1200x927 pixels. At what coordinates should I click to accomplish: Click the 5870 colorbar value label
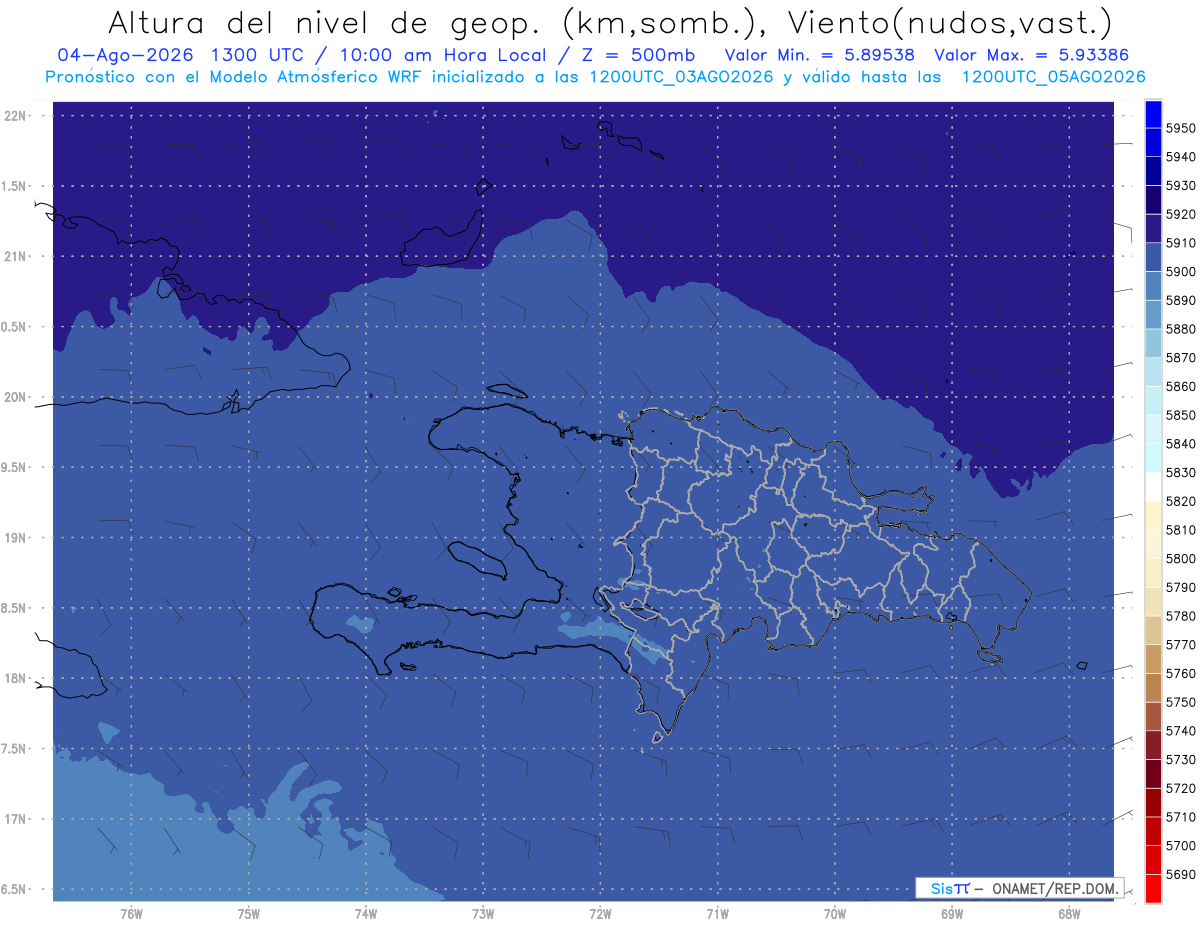pyautogui.click(x=1181, y=358)
